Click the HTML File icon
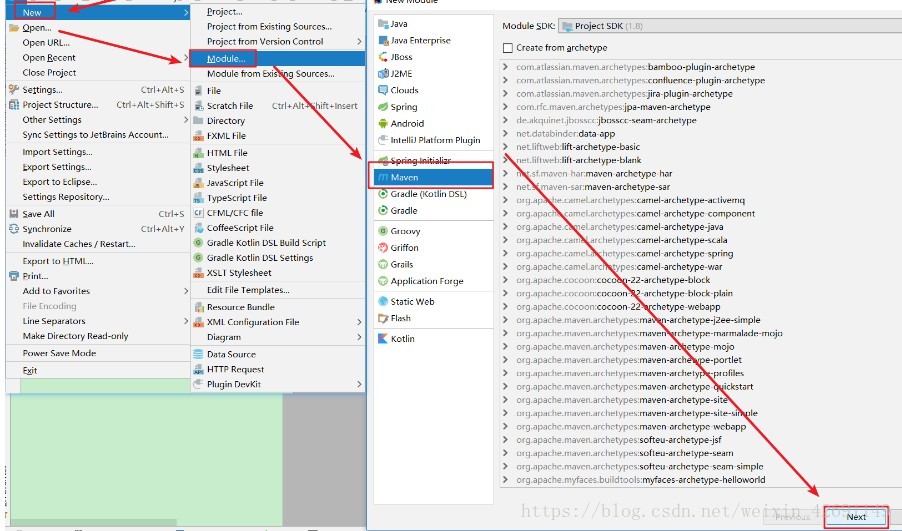 pyautogui.click(x=198, y=152)
